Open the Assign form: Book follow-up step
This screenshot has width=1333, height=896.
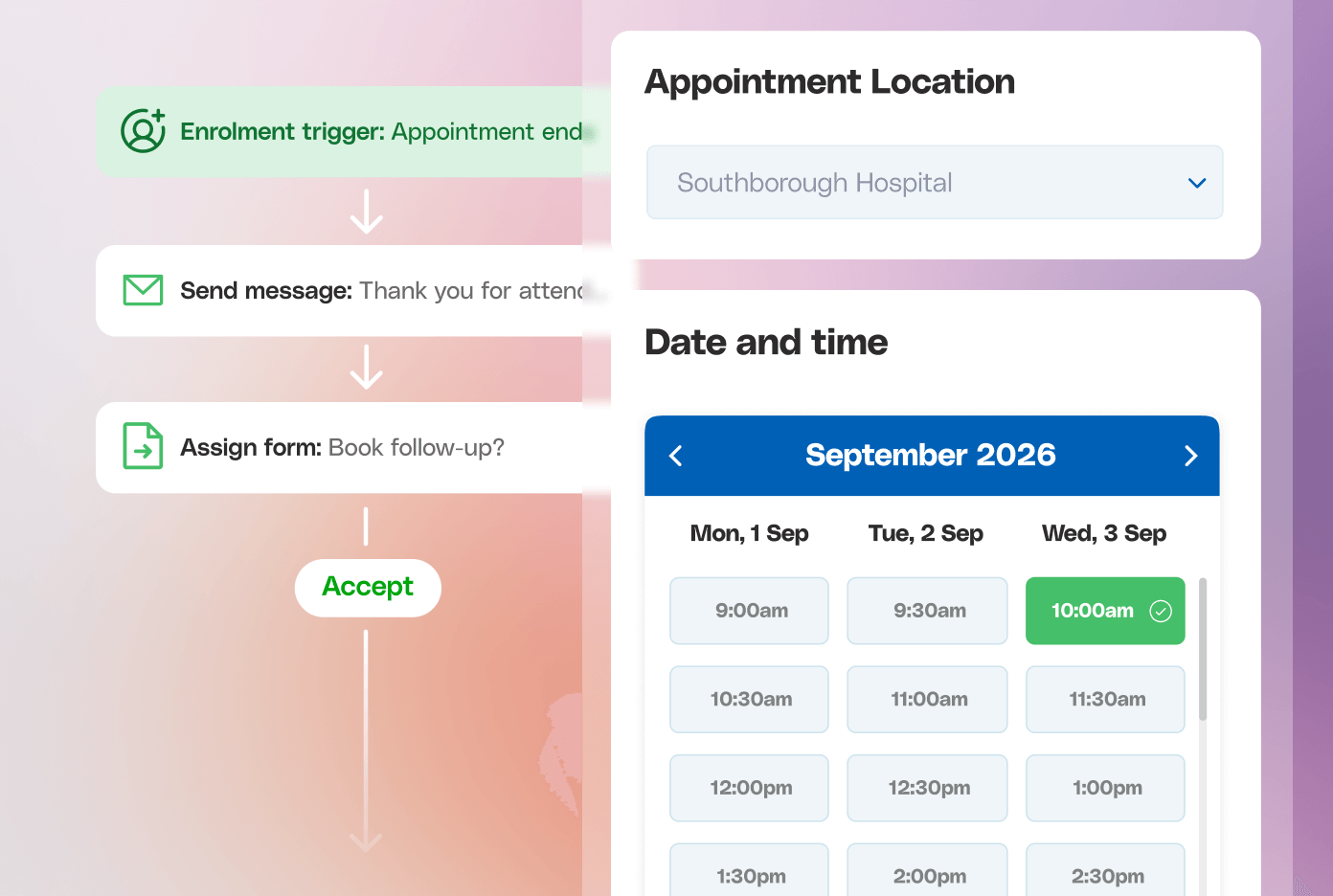[x=353, y=447]
